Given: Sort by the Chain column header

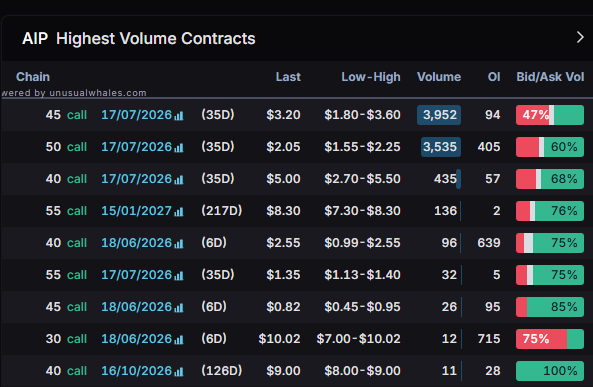Looking at the screenshot, I should (x=33, y=77).
